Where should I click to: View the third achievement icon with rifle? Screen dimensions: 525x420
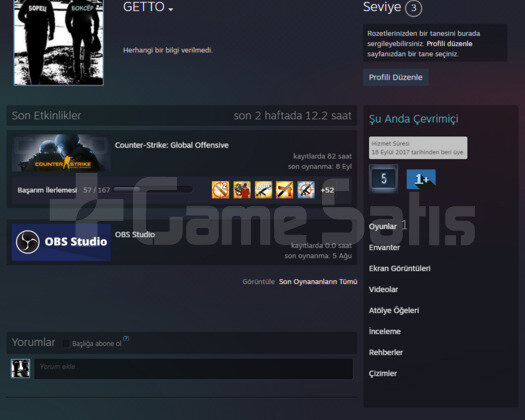pyautogui.click(x=263, y=190)
